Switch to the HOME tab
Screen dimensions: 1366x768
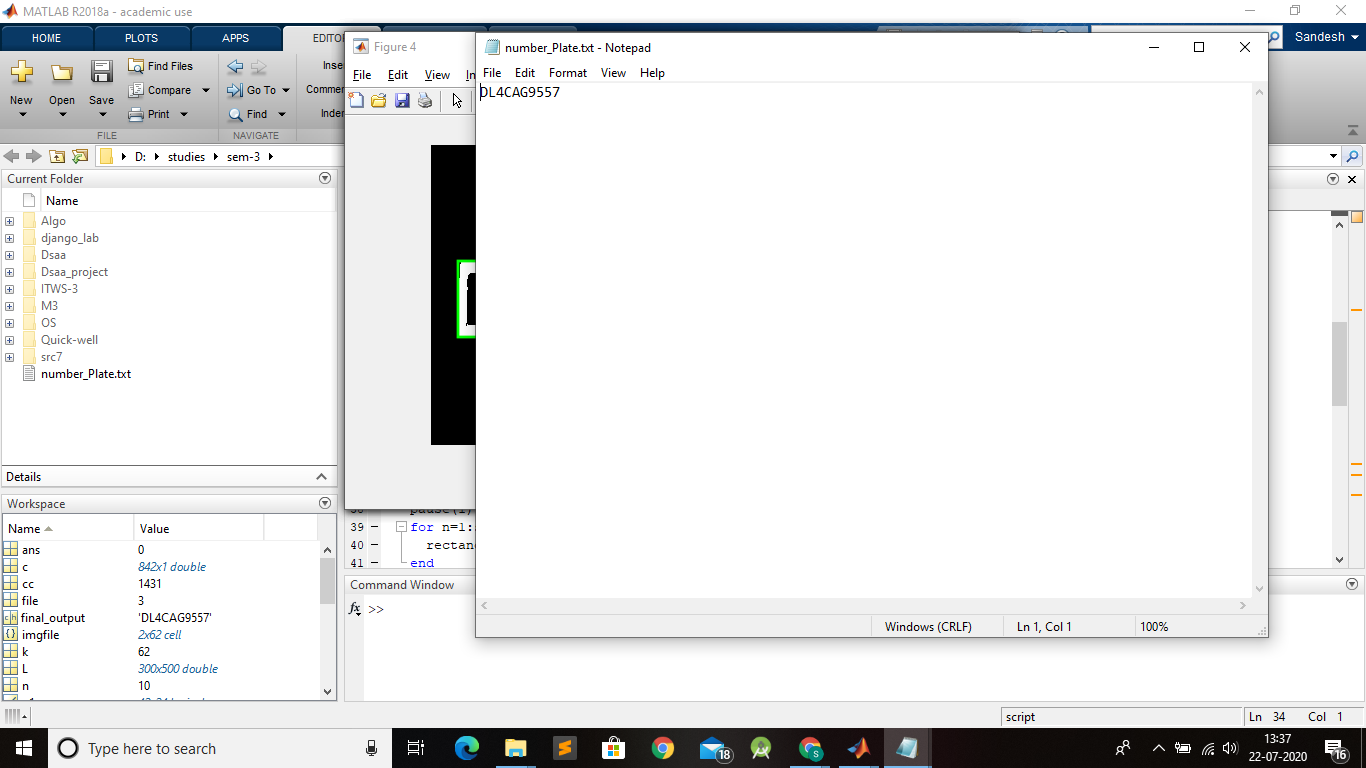click(x=47, y=38)
